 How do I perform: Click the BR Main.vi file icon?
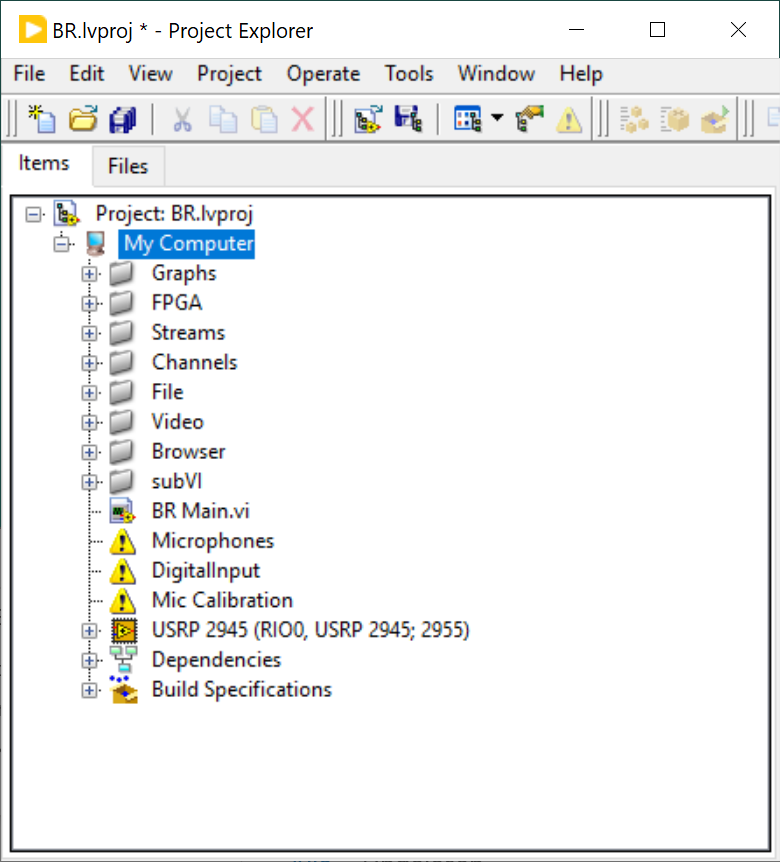pyautogui.click(x=122, y=512)
